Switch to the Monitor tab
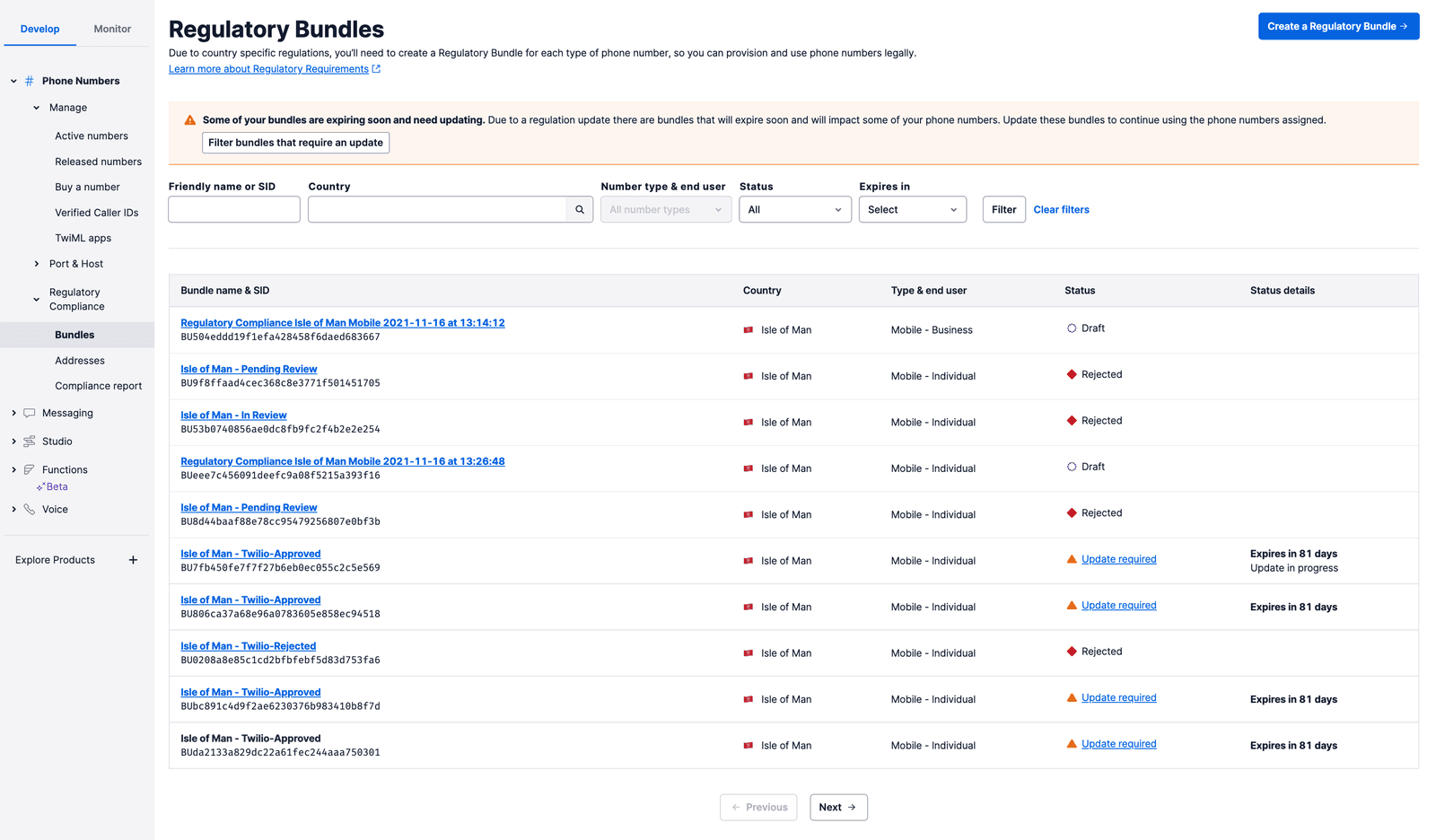Screen dimensions: 1436x840 [x=111, y=28]
